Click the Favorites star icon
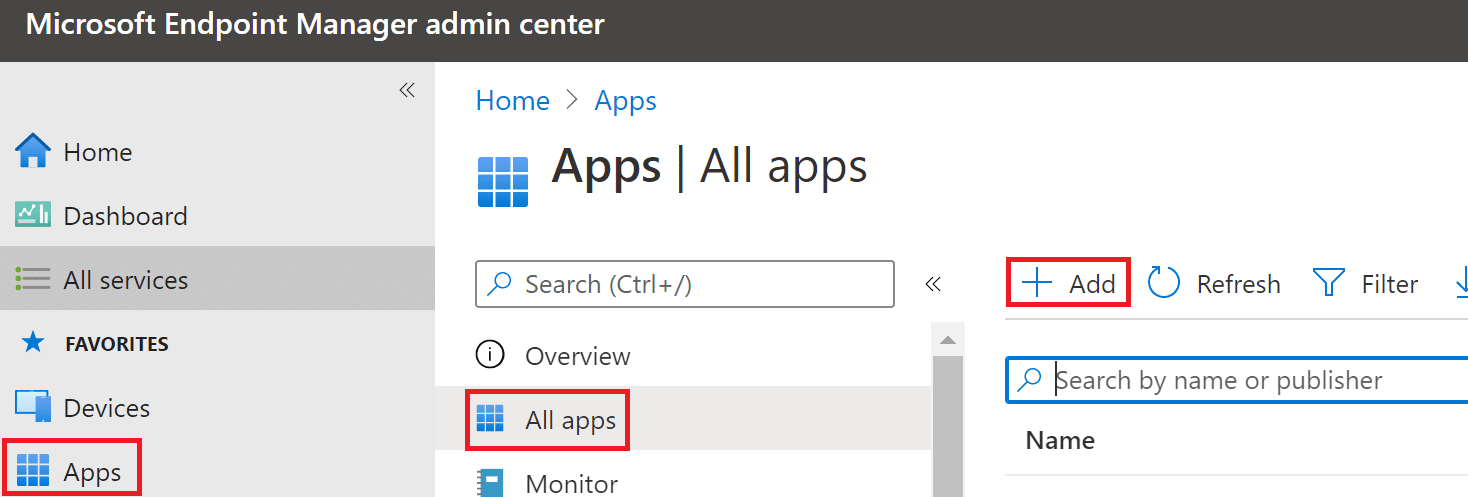Viewport: 1468px width, 497px height. tap(33, 344)
